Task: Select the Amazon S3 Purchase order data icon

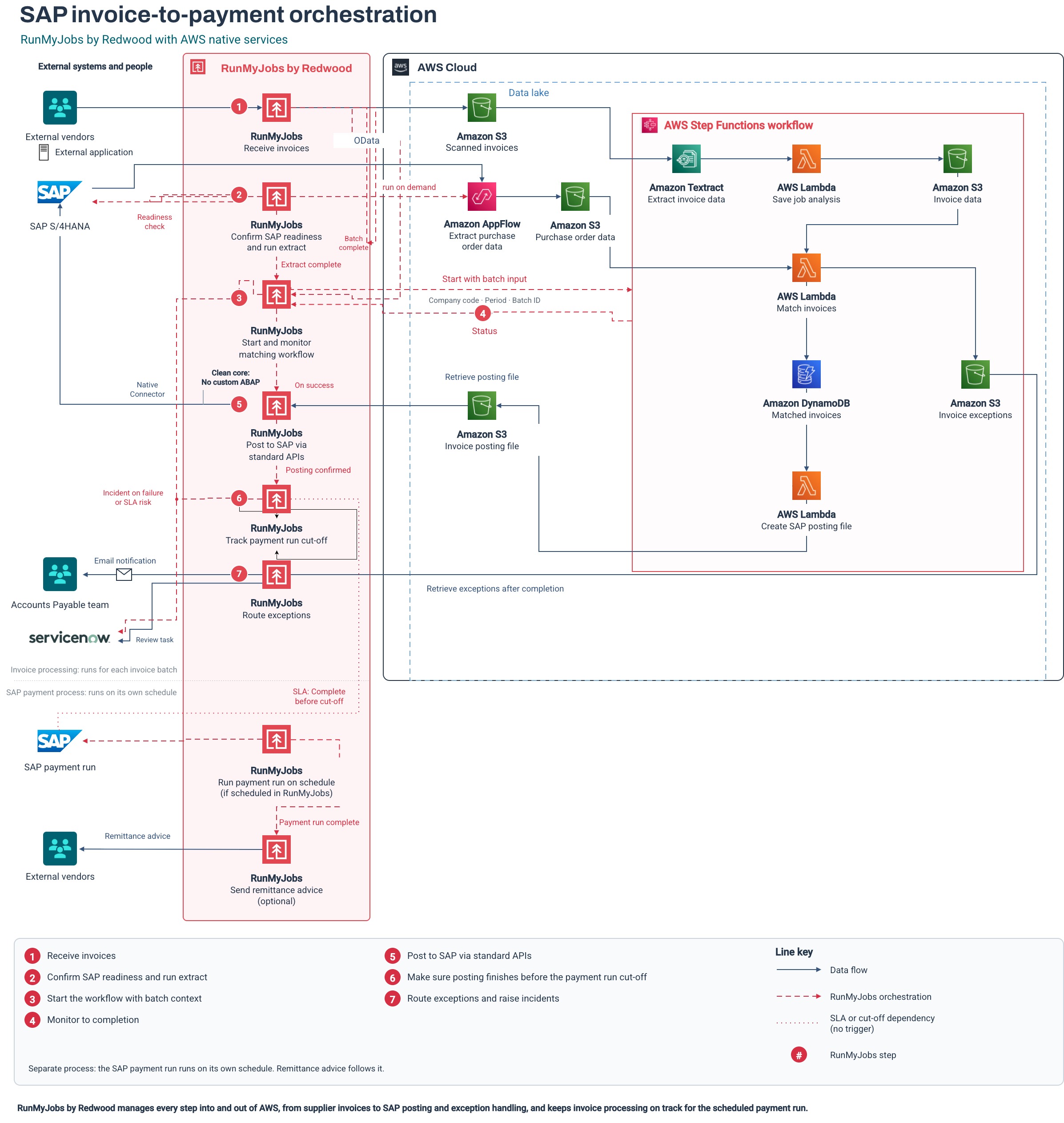Action: (x=574, y=196)
